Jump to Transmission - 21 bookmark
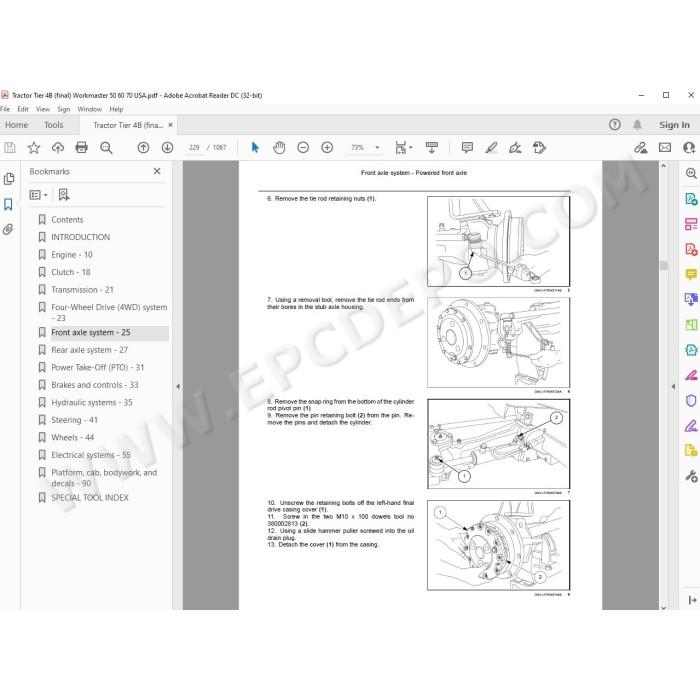This screenshot has width=700, height=700. coord(83,290)
